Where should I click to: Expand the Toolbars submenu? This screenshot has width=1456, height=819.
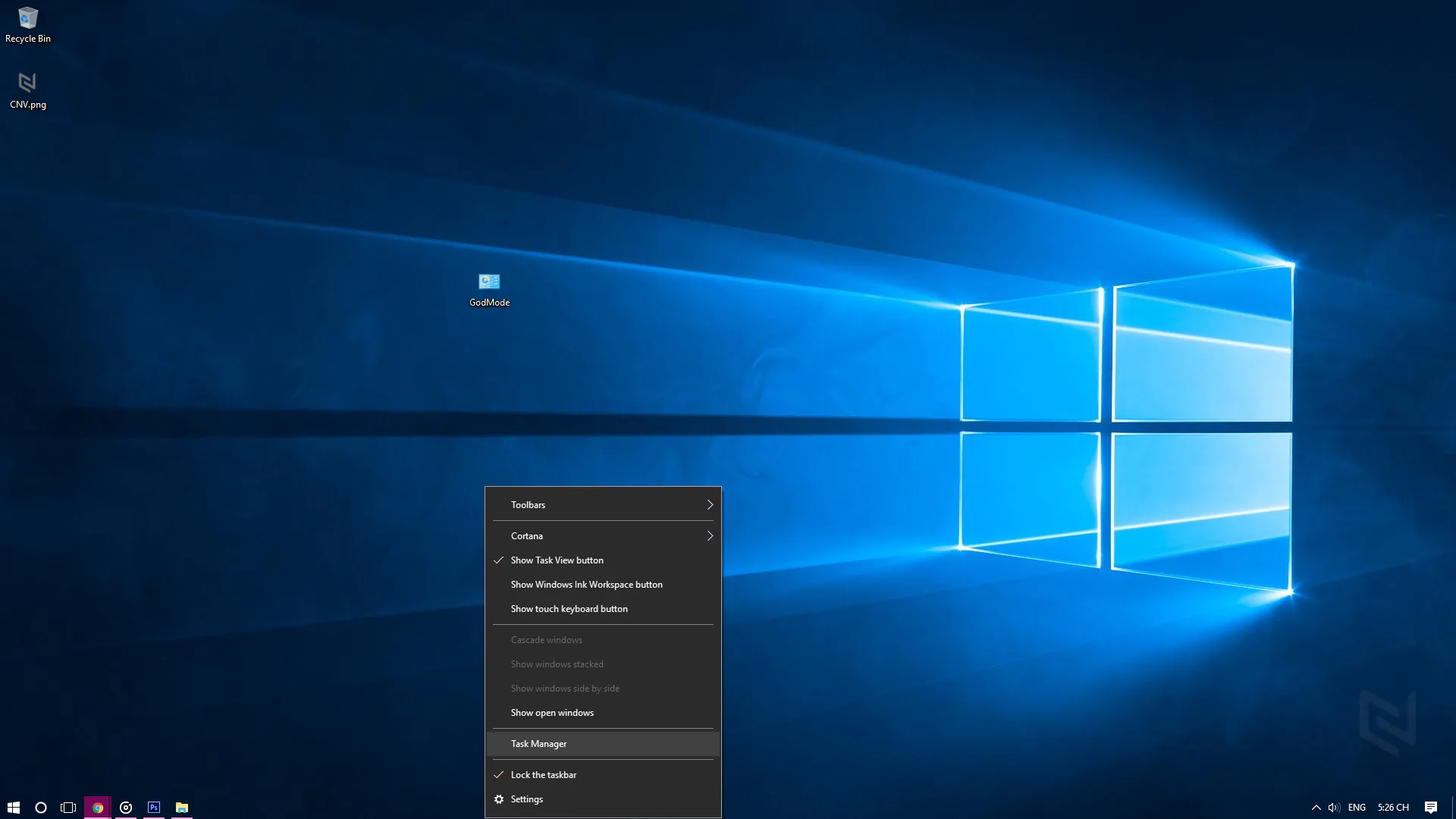tap(603, 505)
